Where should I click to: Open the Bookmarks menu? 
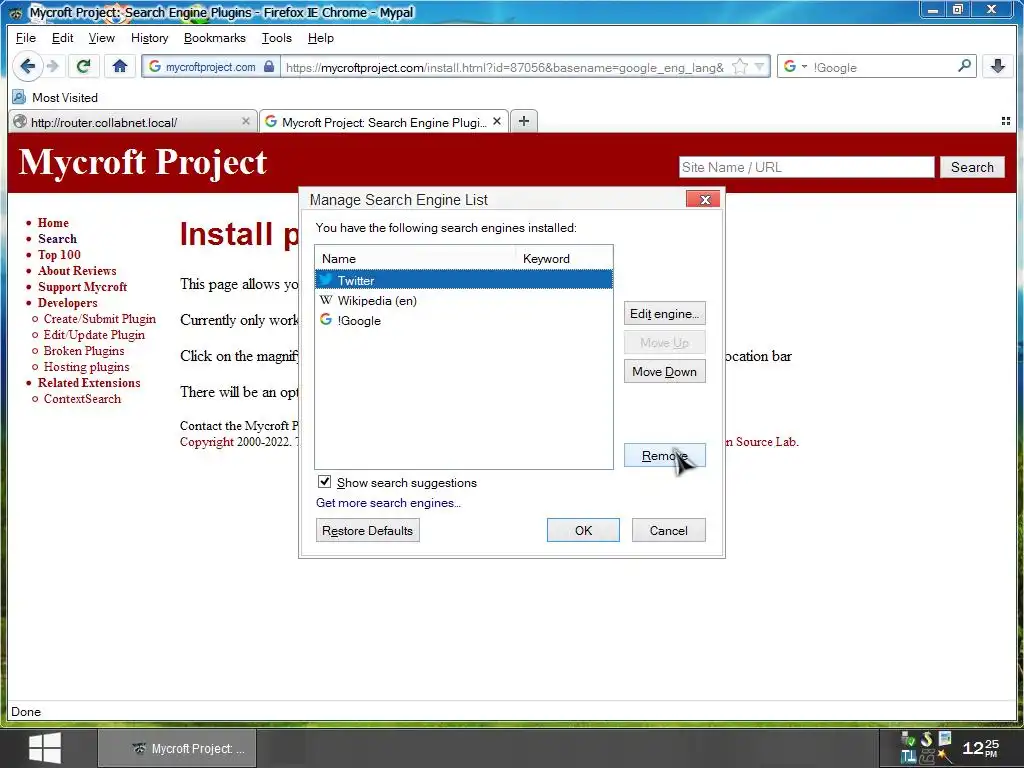215,38
